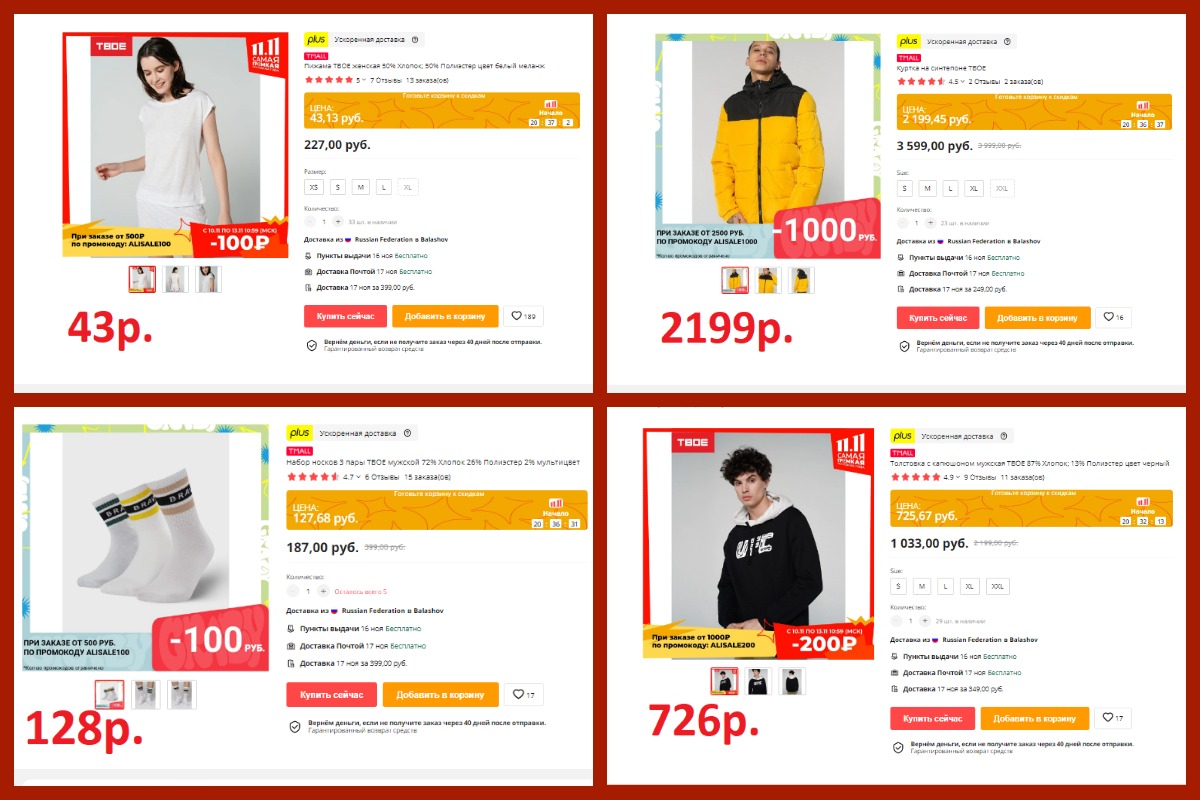Click 'Купить сейчас' for the yellow jacket
Image resolution: width=1200 pixels, height=800 pixels.
(938, 318)
